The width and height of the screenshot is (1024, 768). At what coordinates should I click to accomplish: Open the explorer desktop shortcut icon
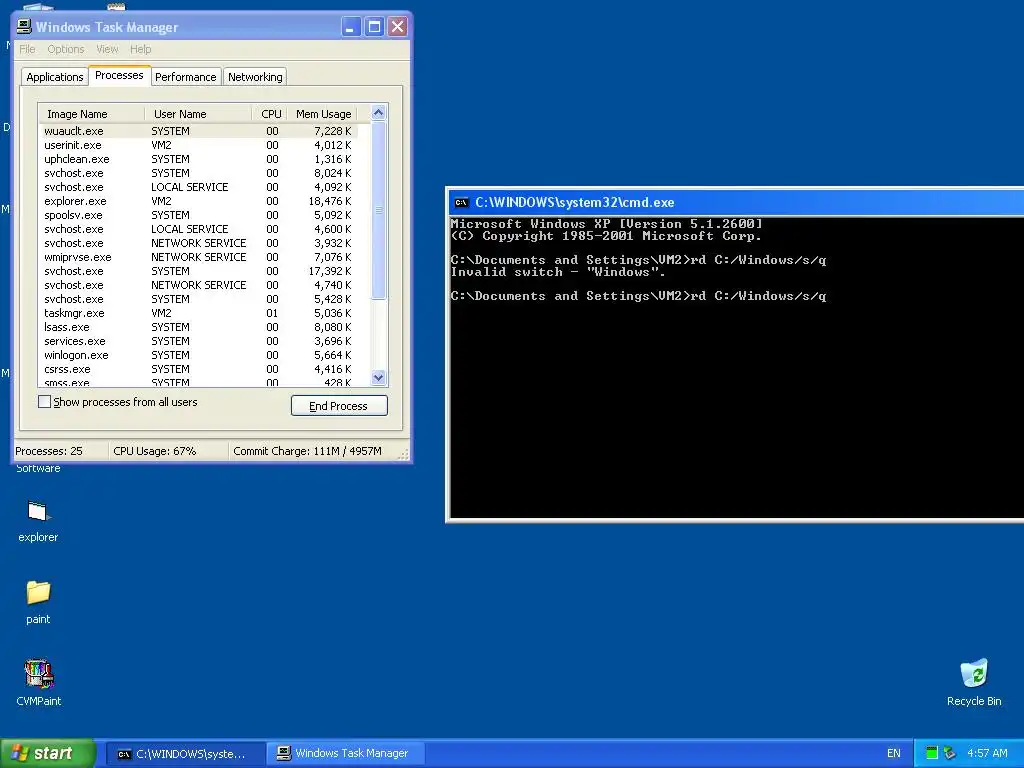tap(38, 513)
